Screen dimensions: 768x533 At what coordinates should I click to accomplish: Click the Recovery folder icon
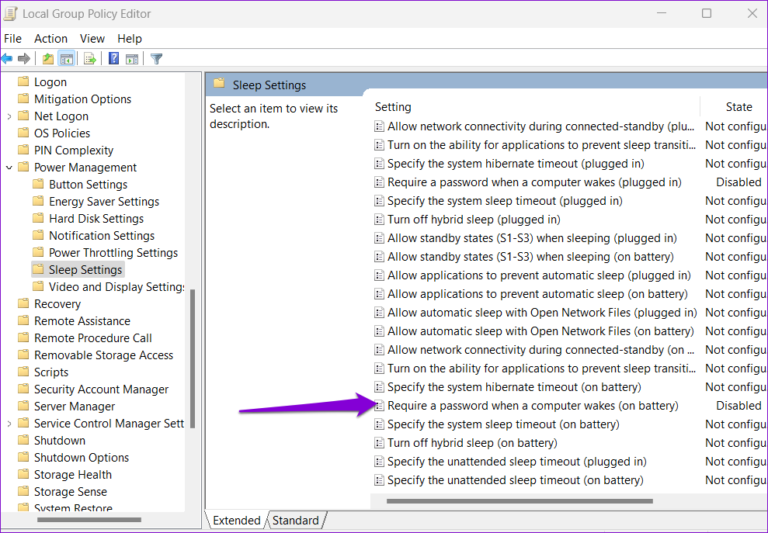coord(23,303)
